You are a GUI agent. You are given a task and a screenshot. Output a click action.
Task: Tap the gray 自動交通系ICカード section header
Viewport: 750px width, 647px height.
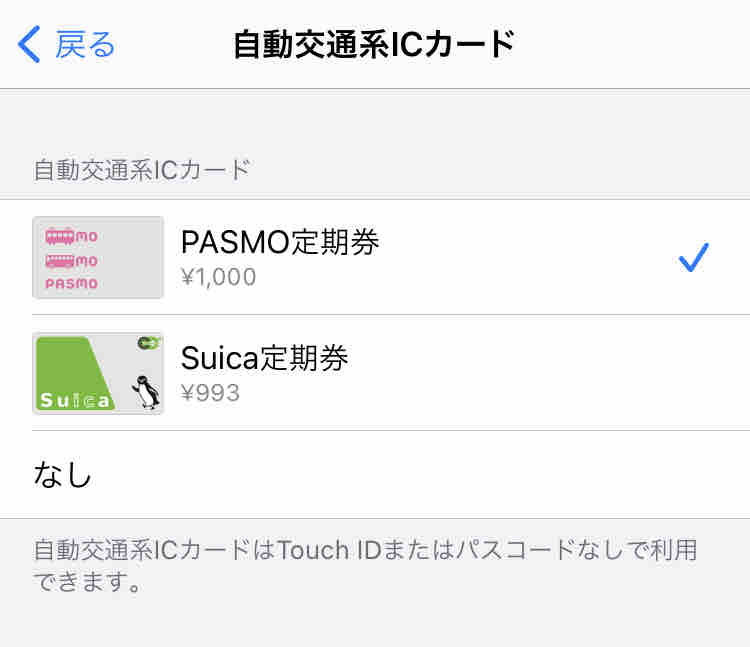tap(142, 170)
